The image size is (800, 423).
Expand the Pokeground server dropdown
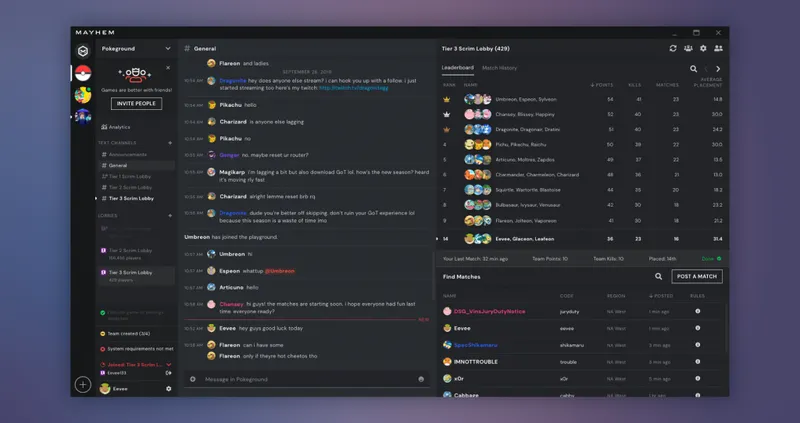tap(168, 48)
